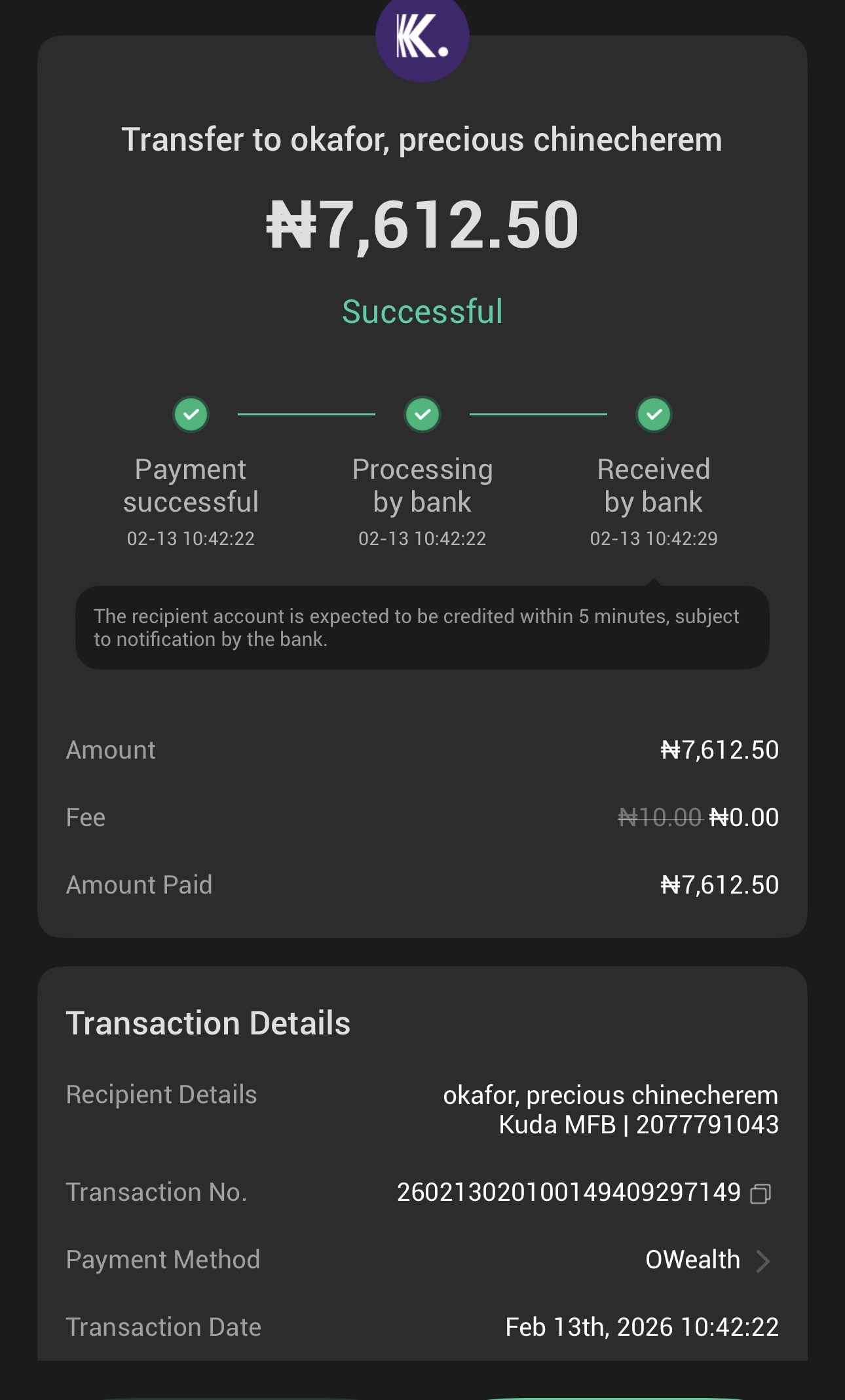845x1400 pixels.
Task: Click the Received by bank green checkmark
Action: click(654, 414)
